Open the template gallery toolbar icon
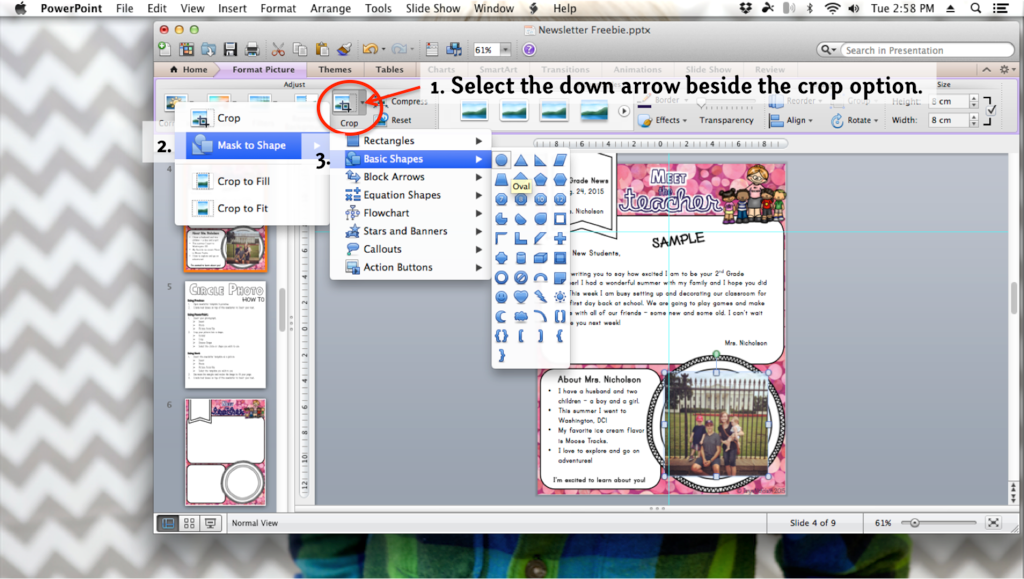The width and height of the screenshot is (1024, 579). [x=187, y=50]
